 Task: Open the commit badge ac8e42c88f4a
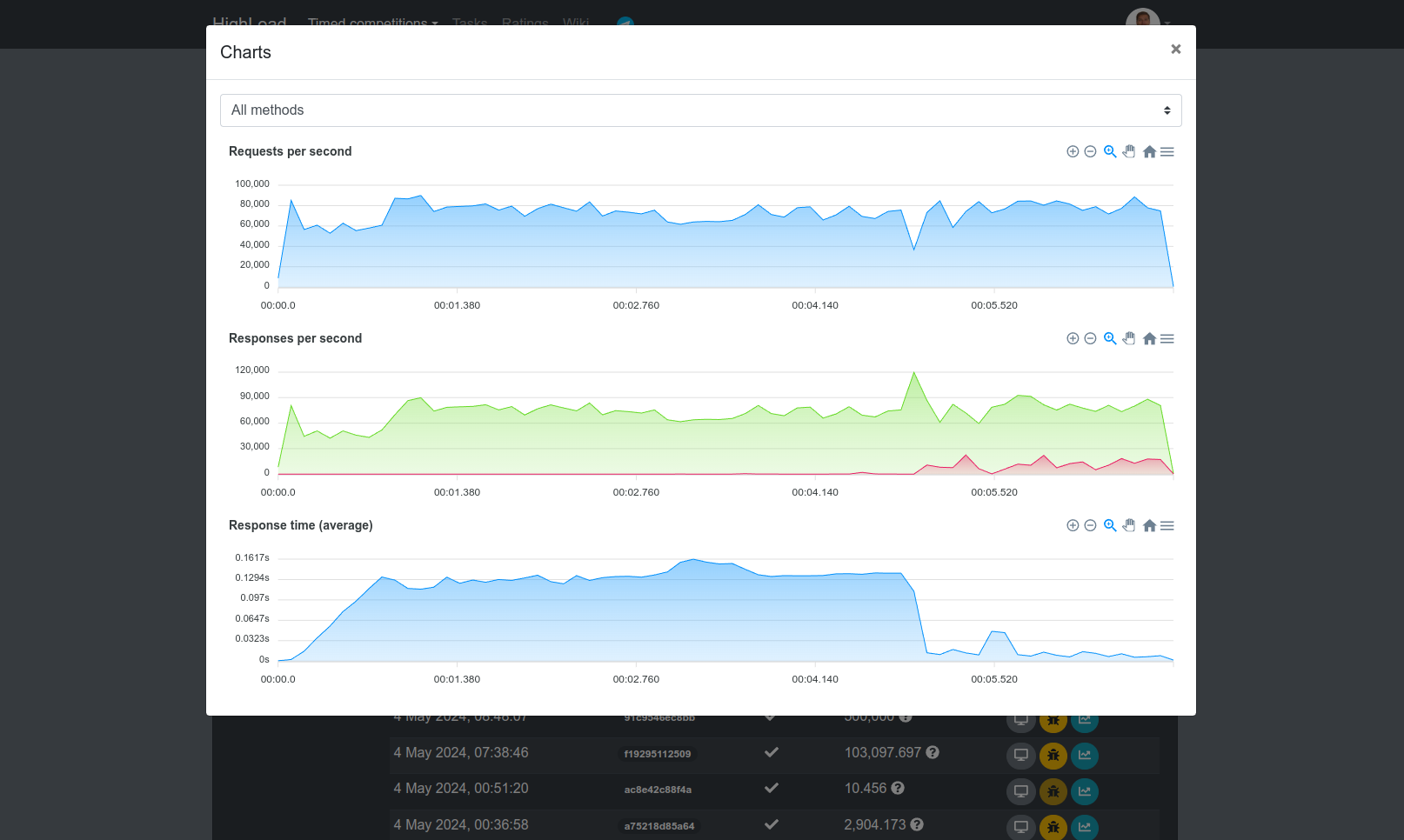click(x=658, y=790)
